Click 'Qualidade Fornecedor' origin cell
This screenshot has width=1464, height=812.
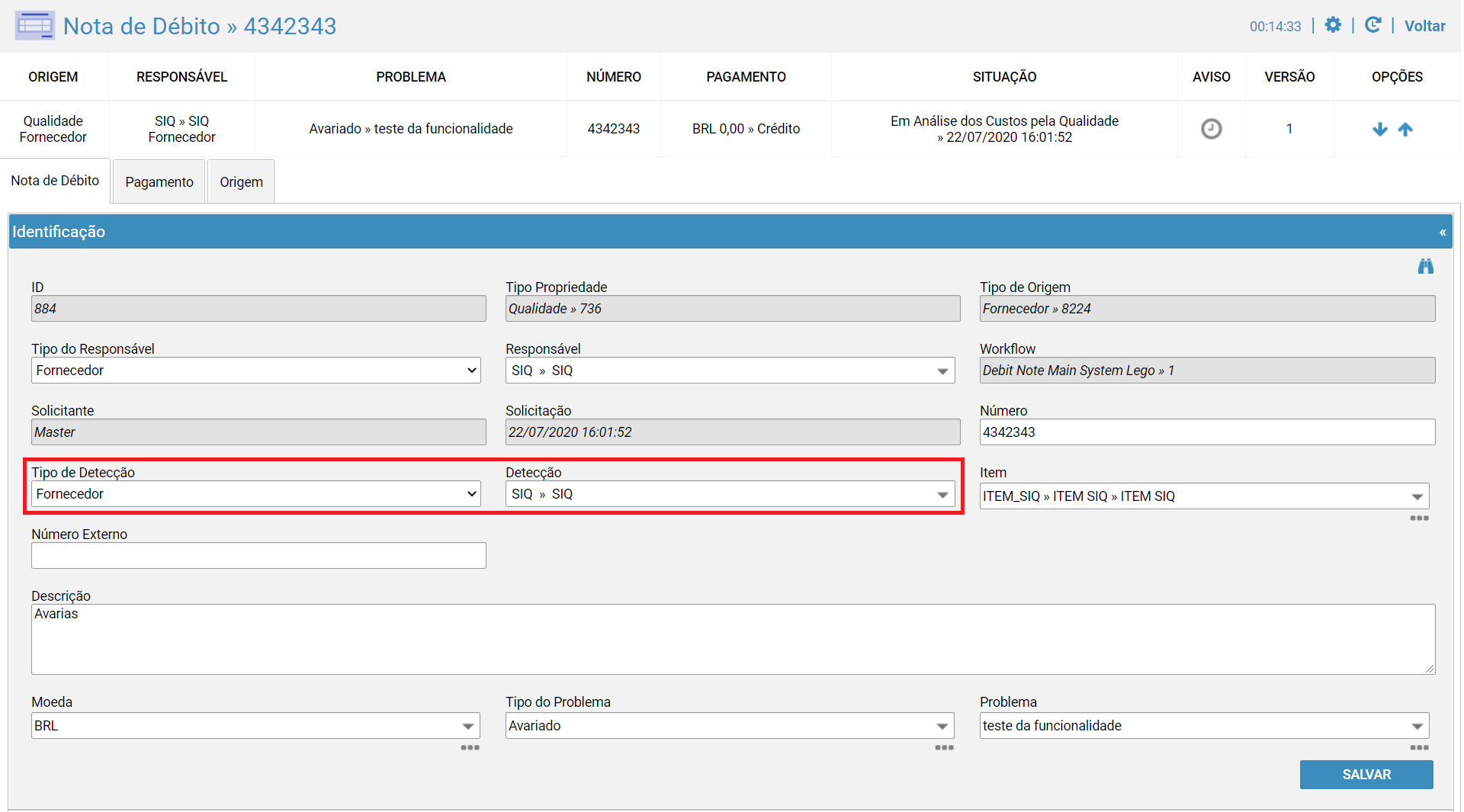53,129
